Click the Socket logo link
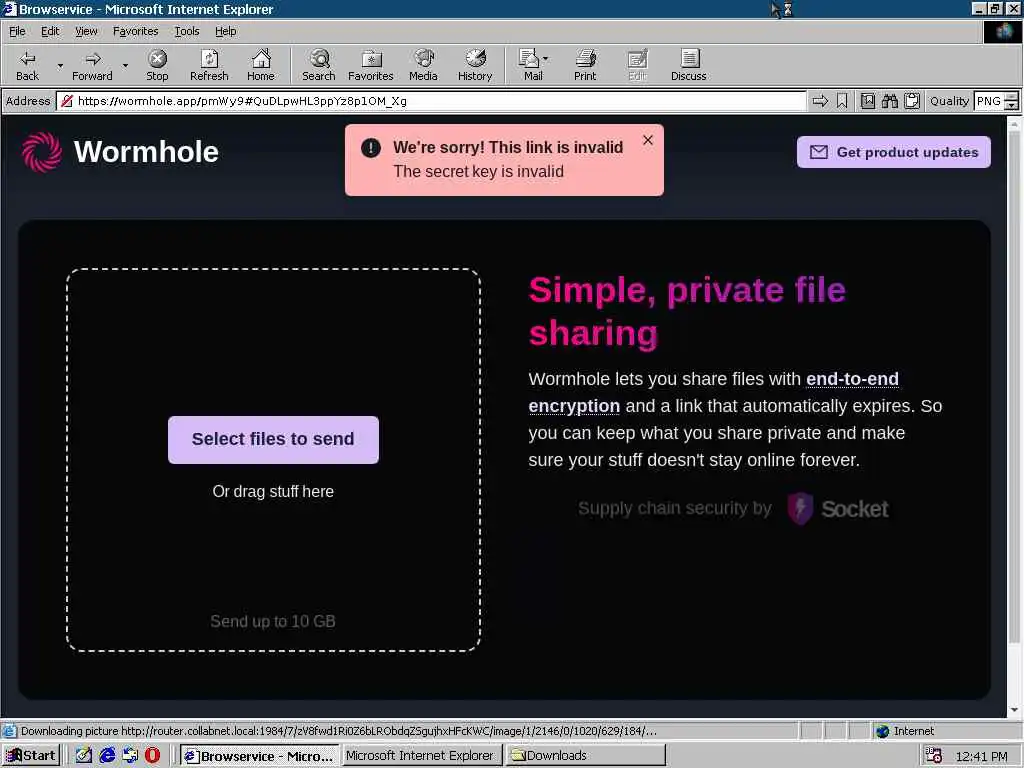The height and width of the screenshot is (768, 1024). click(x=838, y=508)
